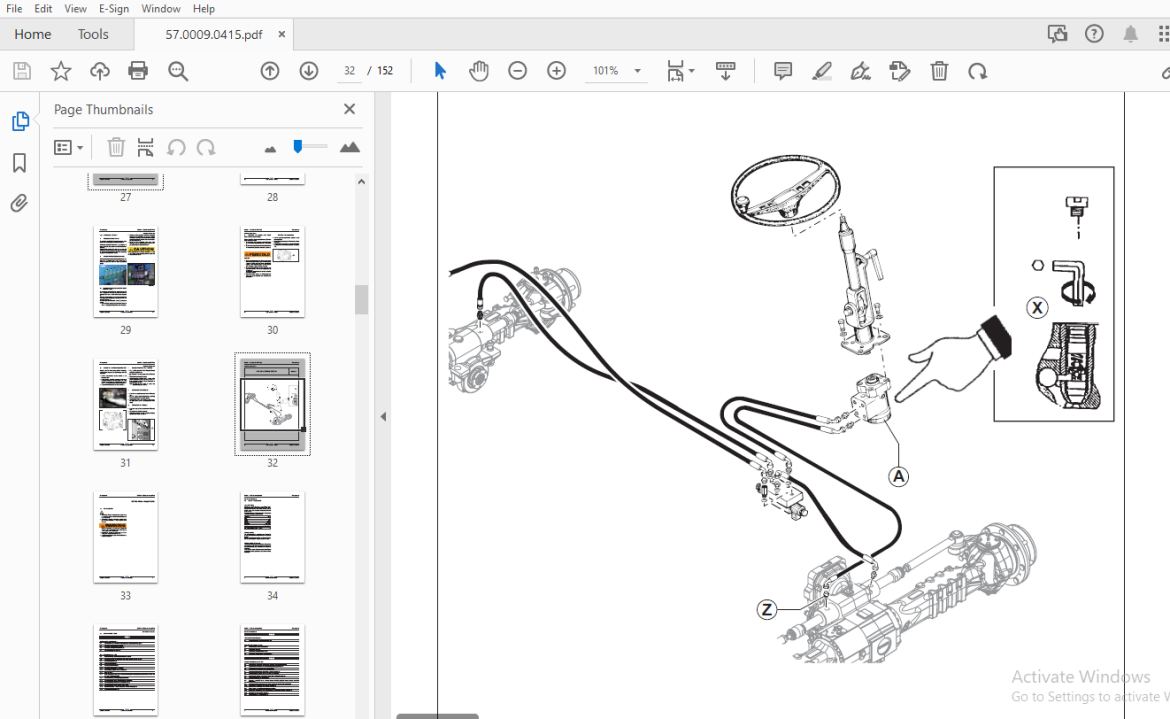Rotate the page clockwise in main toolbar
This screenshot has width=1170, height=719.
977,71
